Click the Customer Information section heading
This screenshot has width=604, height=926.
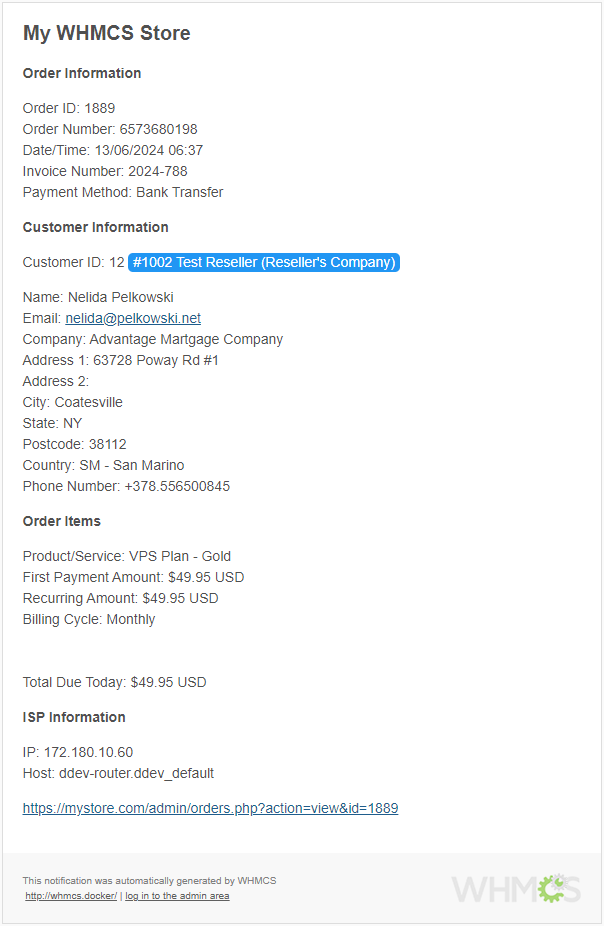point(96,227)
